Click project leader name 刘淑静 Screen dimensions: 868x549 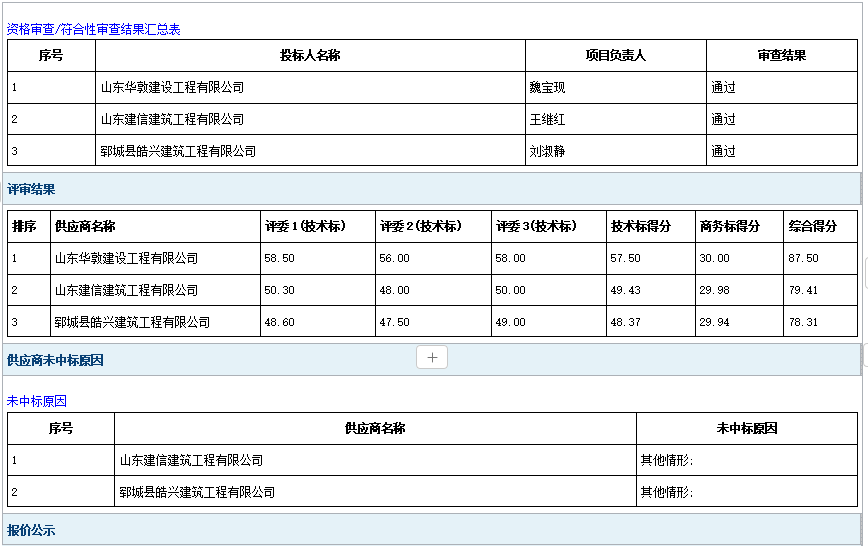547,152
